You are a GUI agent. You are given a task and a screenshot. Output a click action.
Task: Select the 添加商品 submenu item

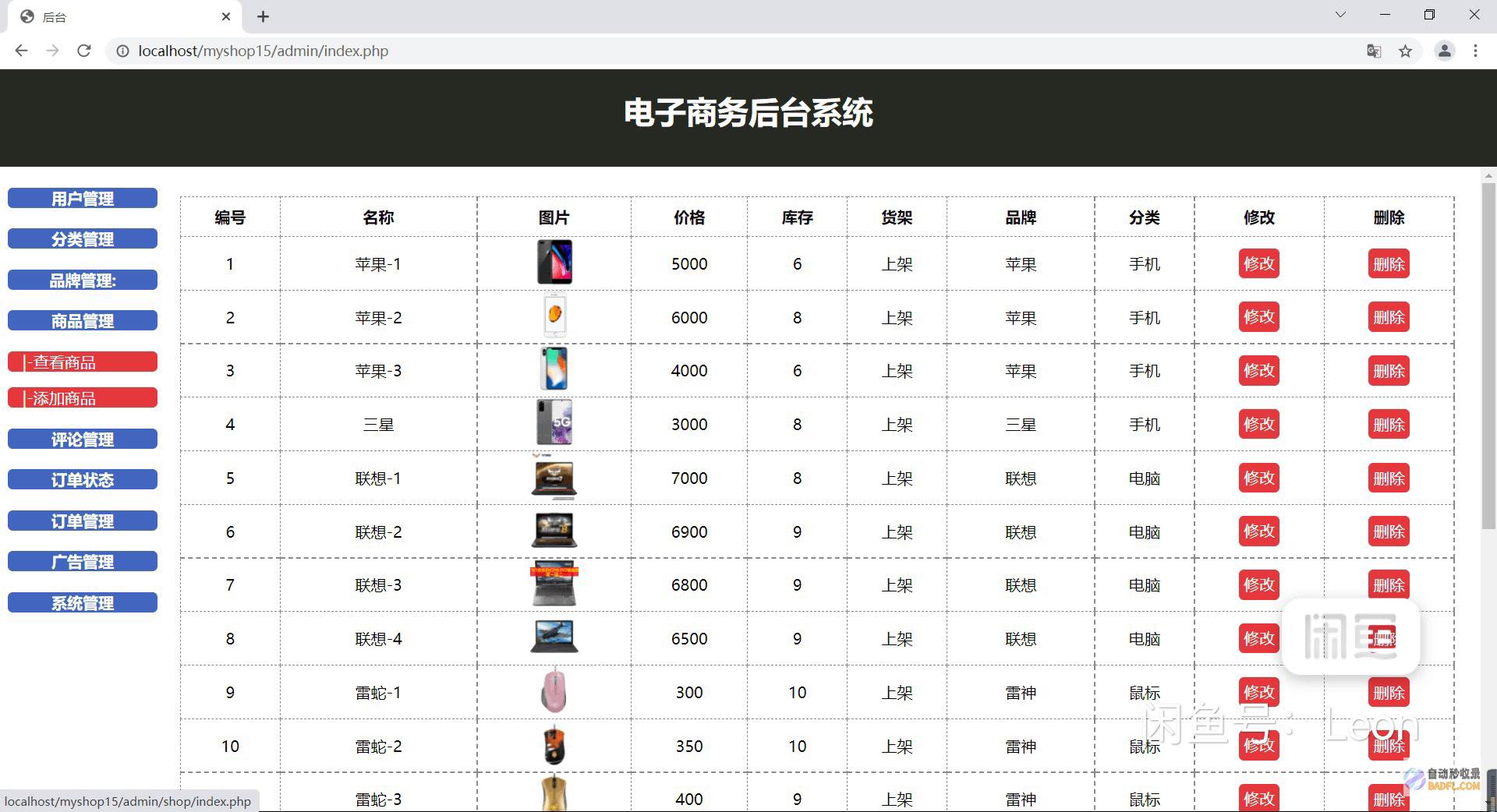(x=83, y=397)
